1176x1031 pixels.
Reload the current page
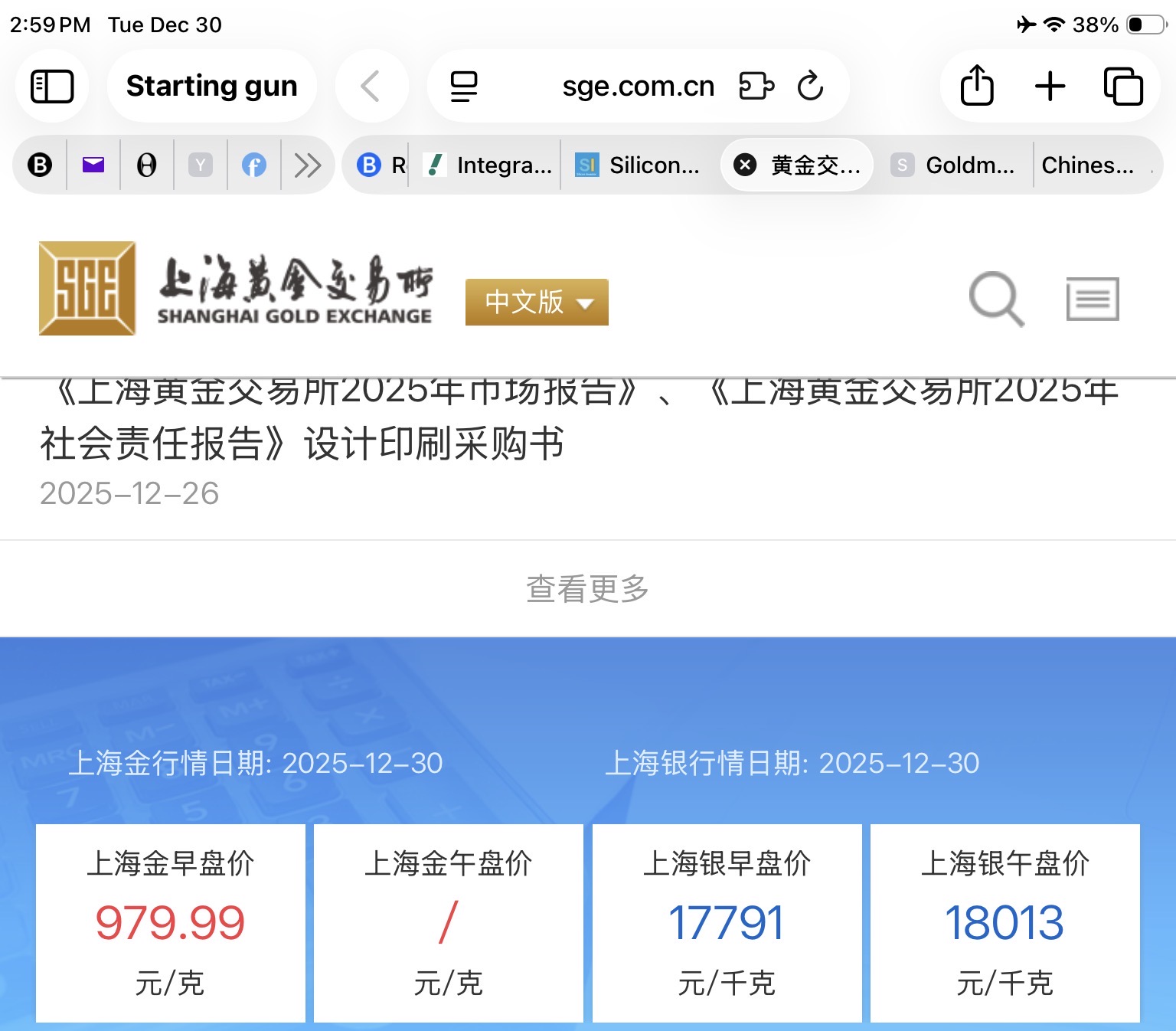(810, 86)
